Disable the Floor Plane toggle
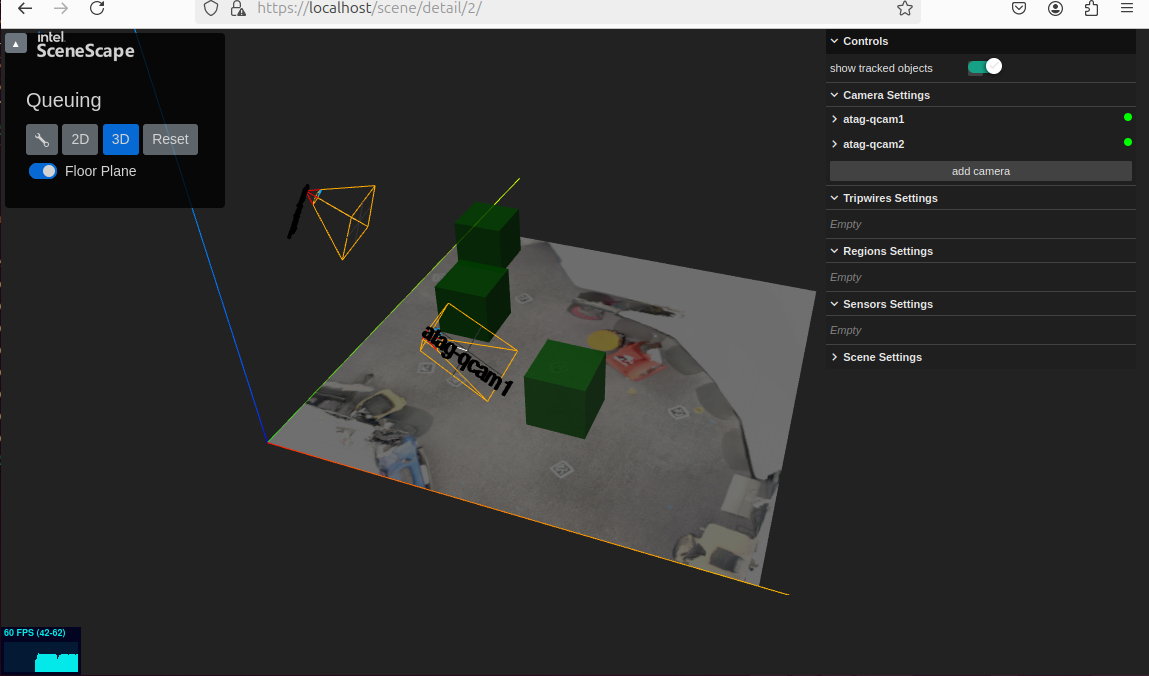Viewport: 1149px width, 676px height. pos(41,171)
